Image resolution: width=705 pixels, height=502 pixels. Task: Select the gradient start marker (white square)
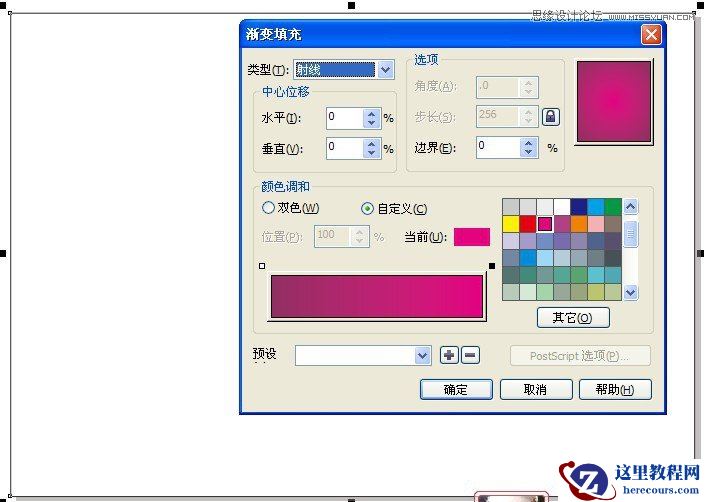pos(262,266)
